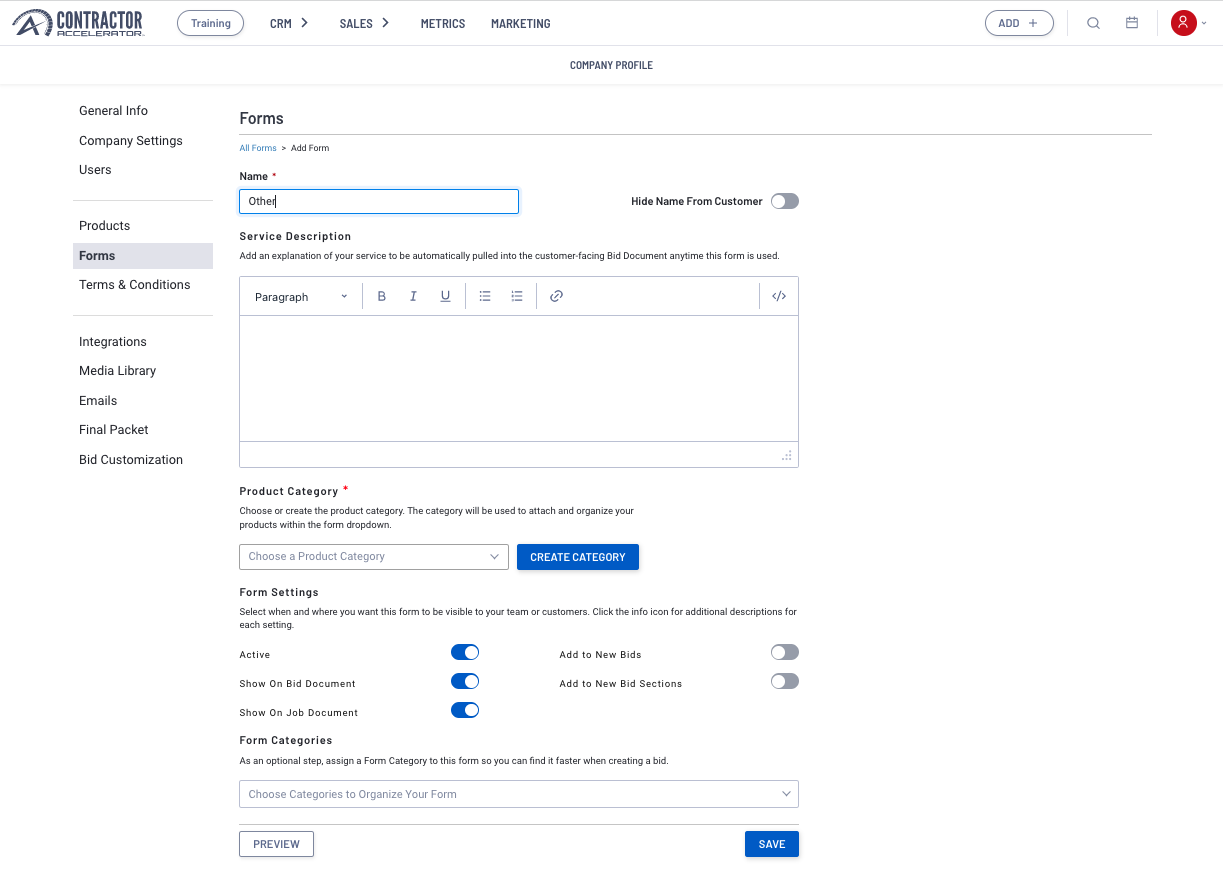This screenshot has height=875, width=1223.
Task: Focus the Name input field
Action: click(379, 201)
